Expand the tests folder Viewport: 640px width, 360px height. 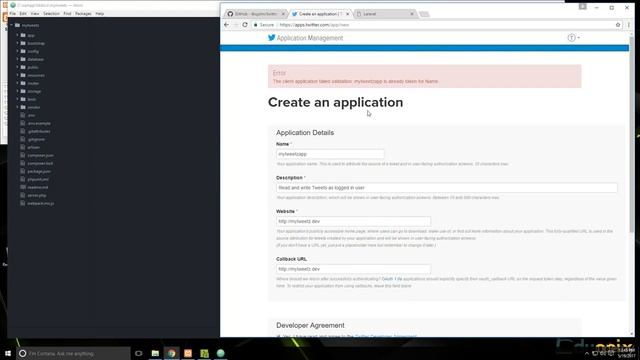click(17, 99)
